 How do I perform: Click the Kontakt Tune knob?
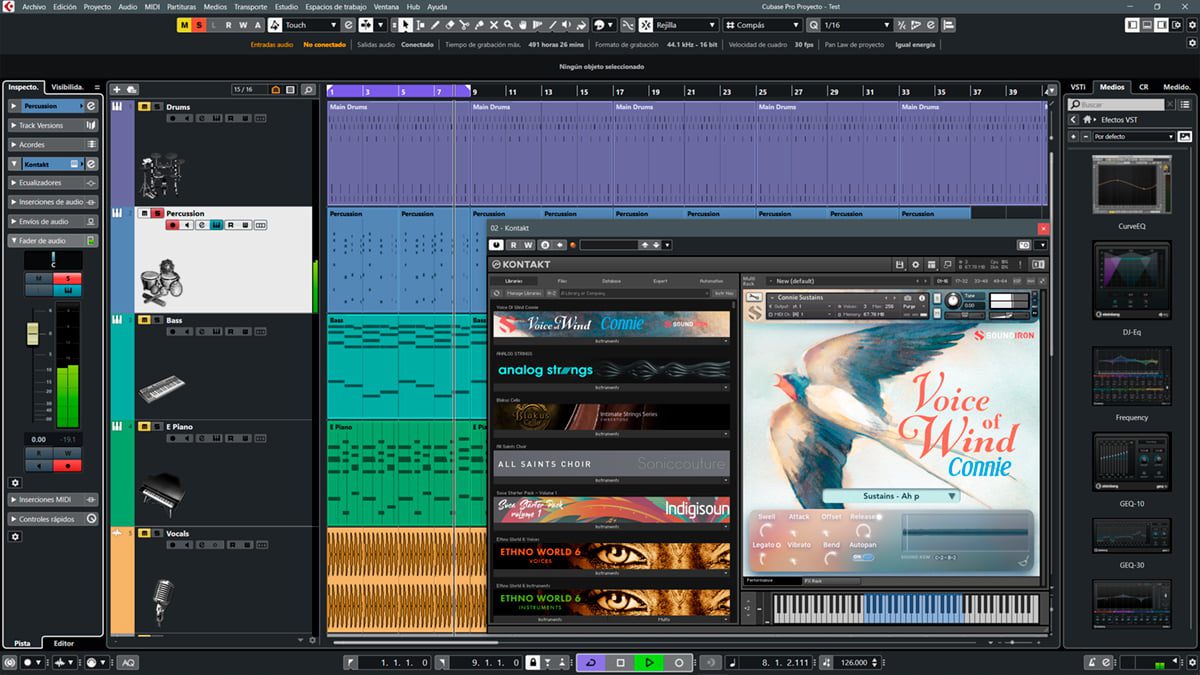(x=953, y=300)
